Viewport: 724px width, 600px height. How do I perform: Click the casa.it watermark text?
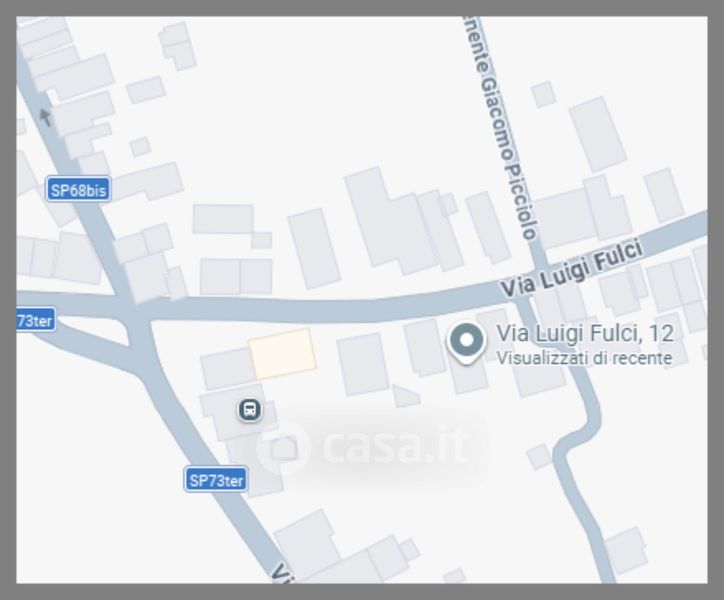(394, 445)
